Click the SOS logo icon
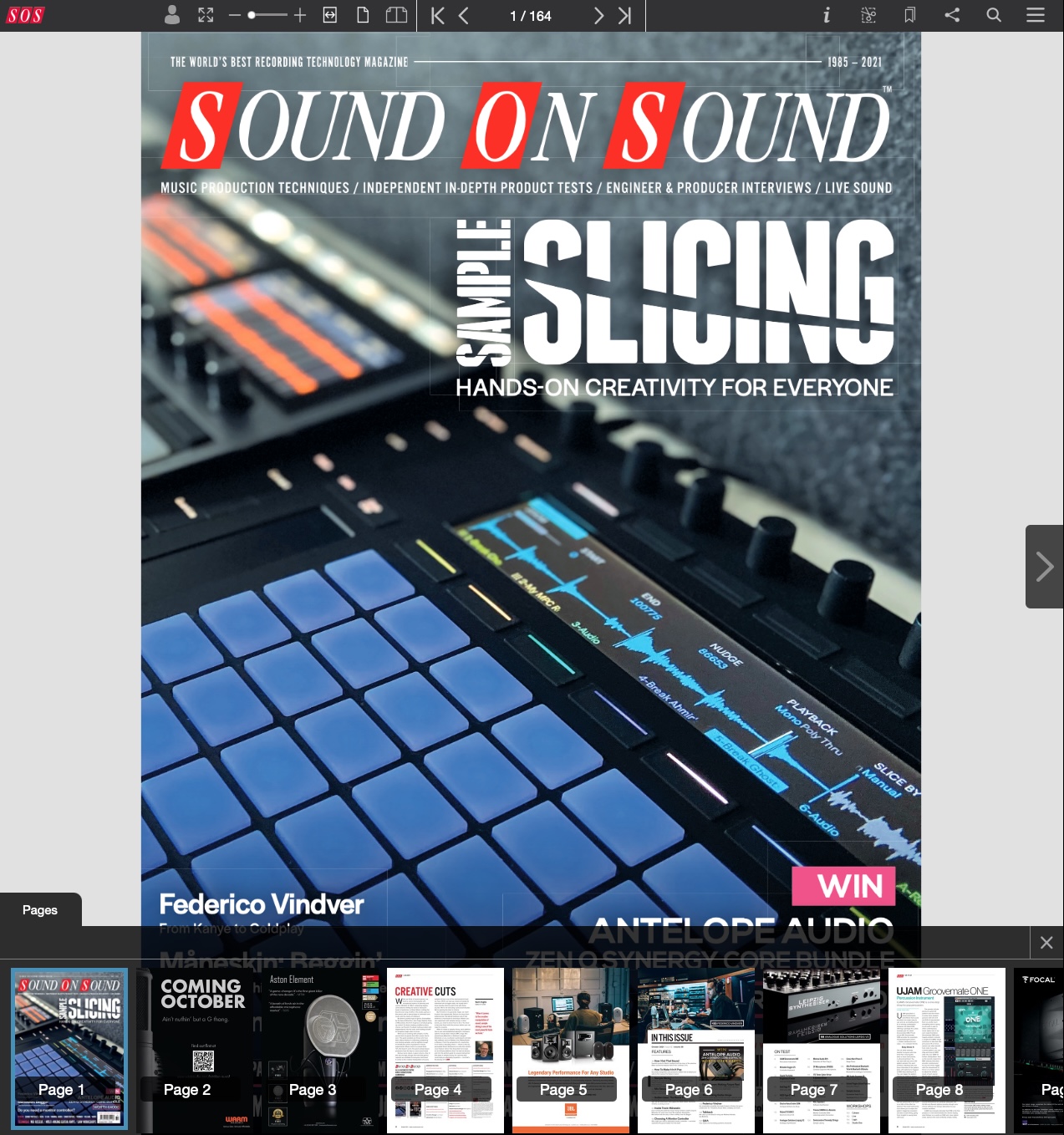1064x1135 pixels. point(25,16)
